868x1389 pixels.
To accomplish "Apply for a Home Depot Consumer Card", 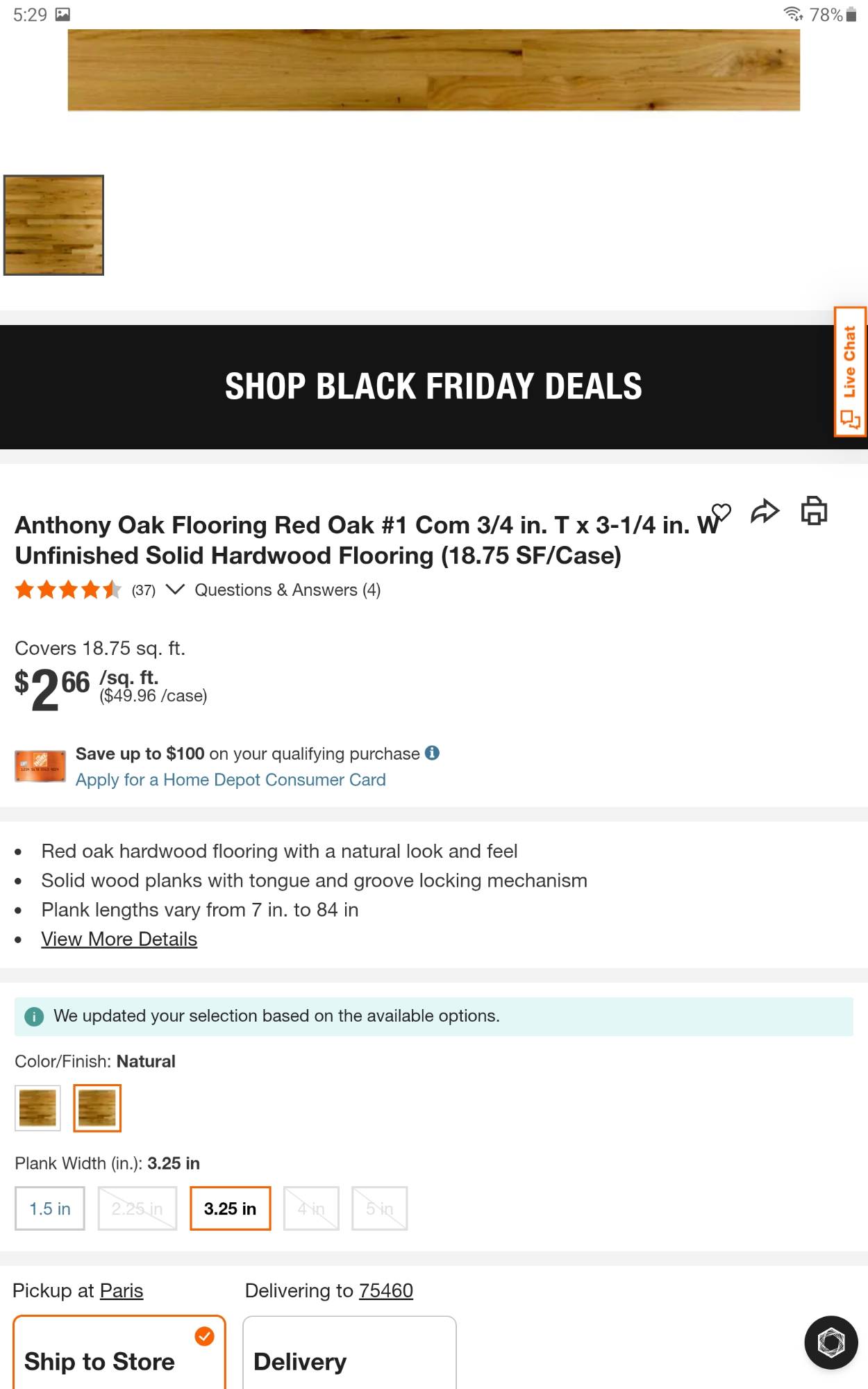I will click(x=231, y=780).
